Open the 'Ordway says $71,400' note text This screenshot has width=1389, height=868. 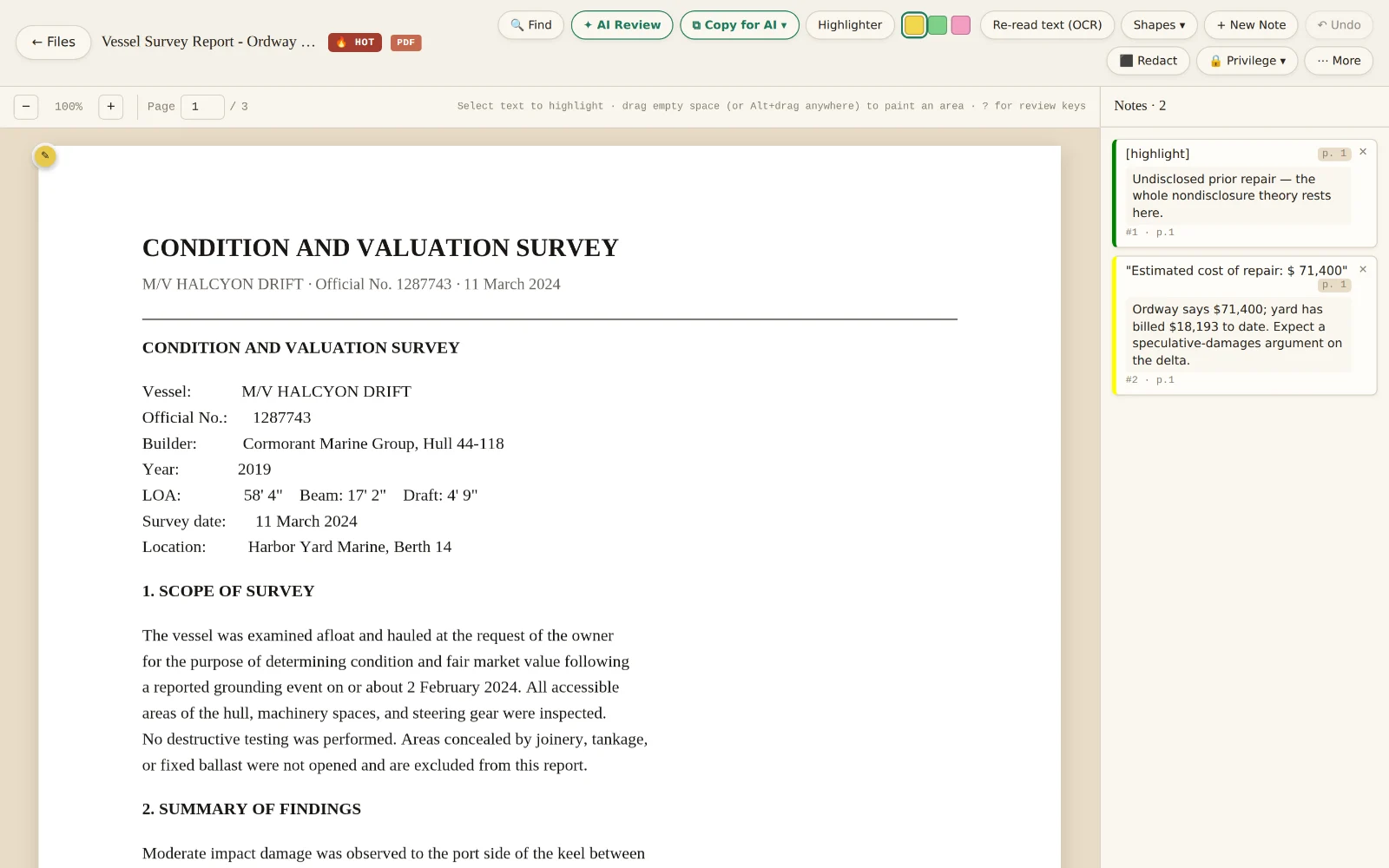(1238, 335)
